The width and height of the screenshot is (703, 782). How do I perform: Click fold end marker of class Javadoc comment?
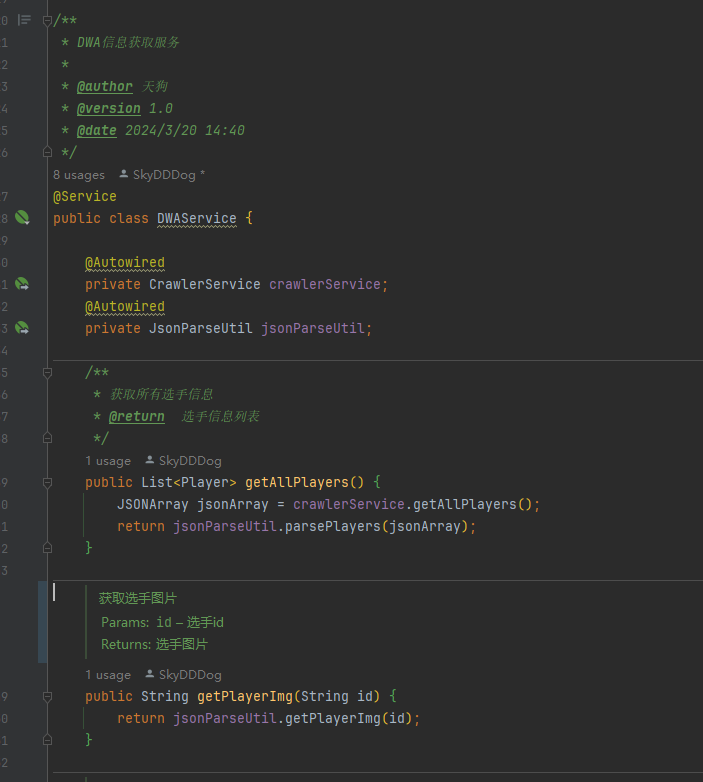click(x=47, y=152)
